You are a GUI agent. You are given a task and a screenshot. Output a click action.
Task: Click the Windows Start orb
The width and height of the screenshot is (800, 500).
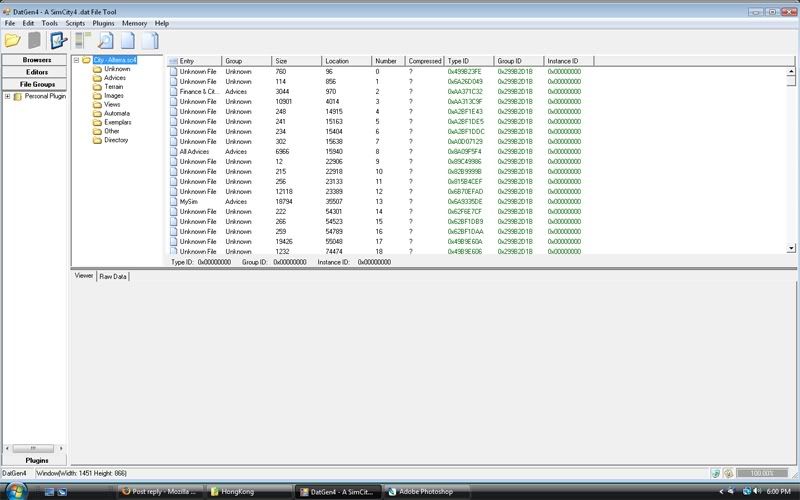pos(15,491)
